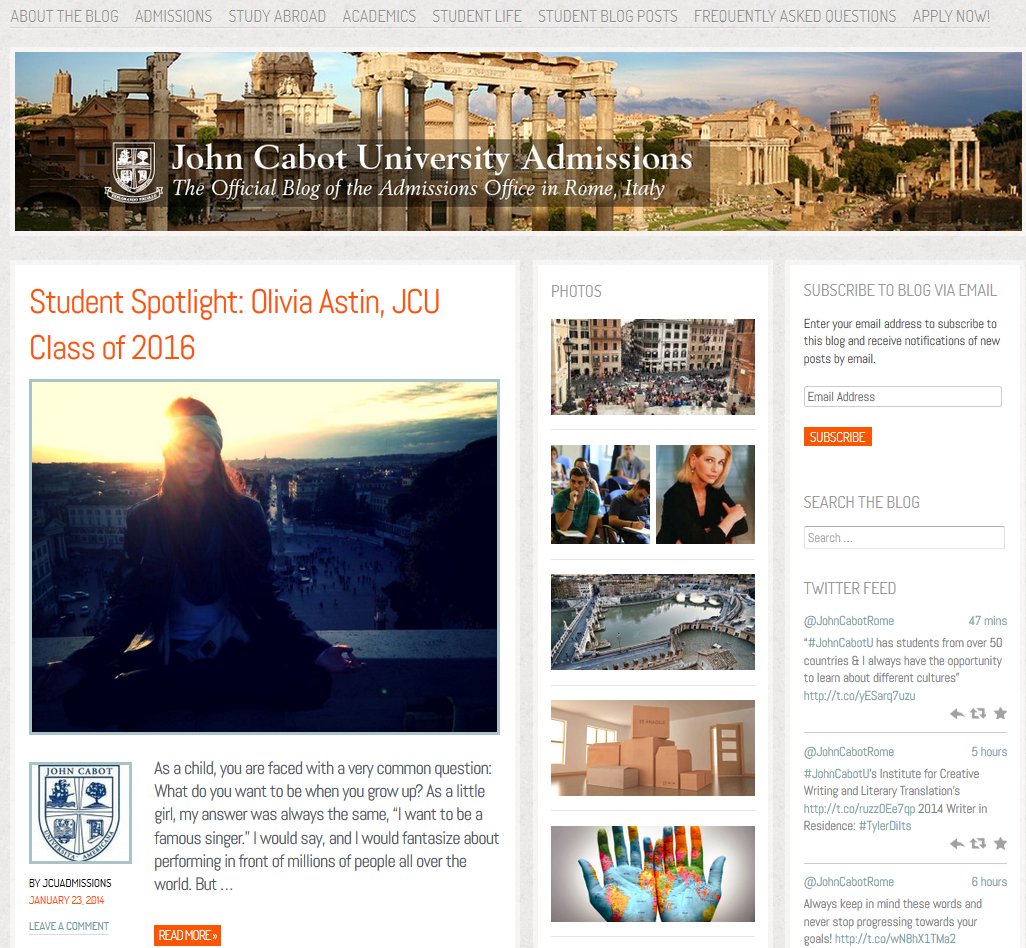1026x948 pixels.
Task: Open the blonde woman portrait photo
Action: coord(705,495)
